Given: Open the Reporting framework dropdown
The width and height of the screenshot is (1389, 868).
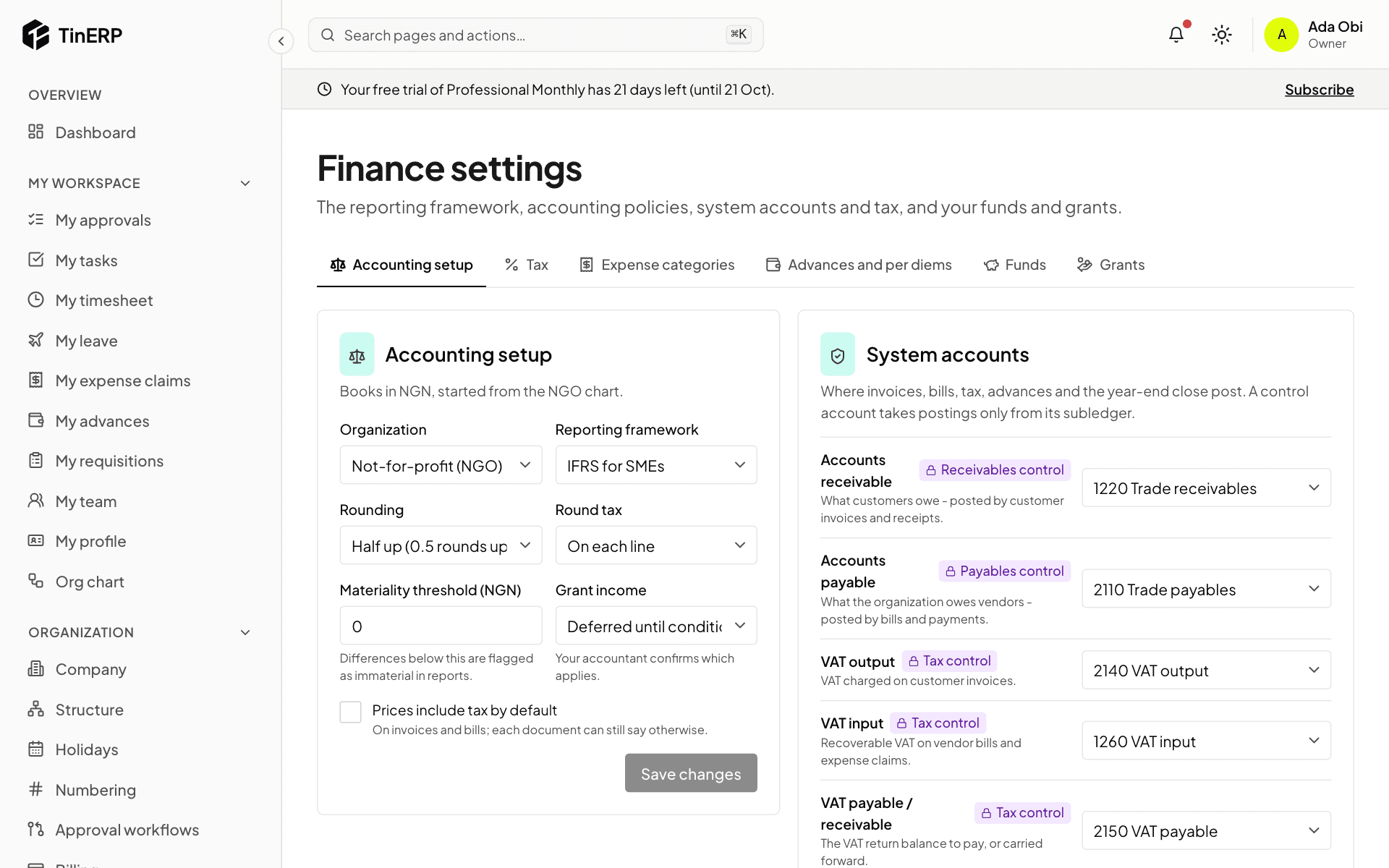Looking at the screenshot, I should click(x=656, y=465).
